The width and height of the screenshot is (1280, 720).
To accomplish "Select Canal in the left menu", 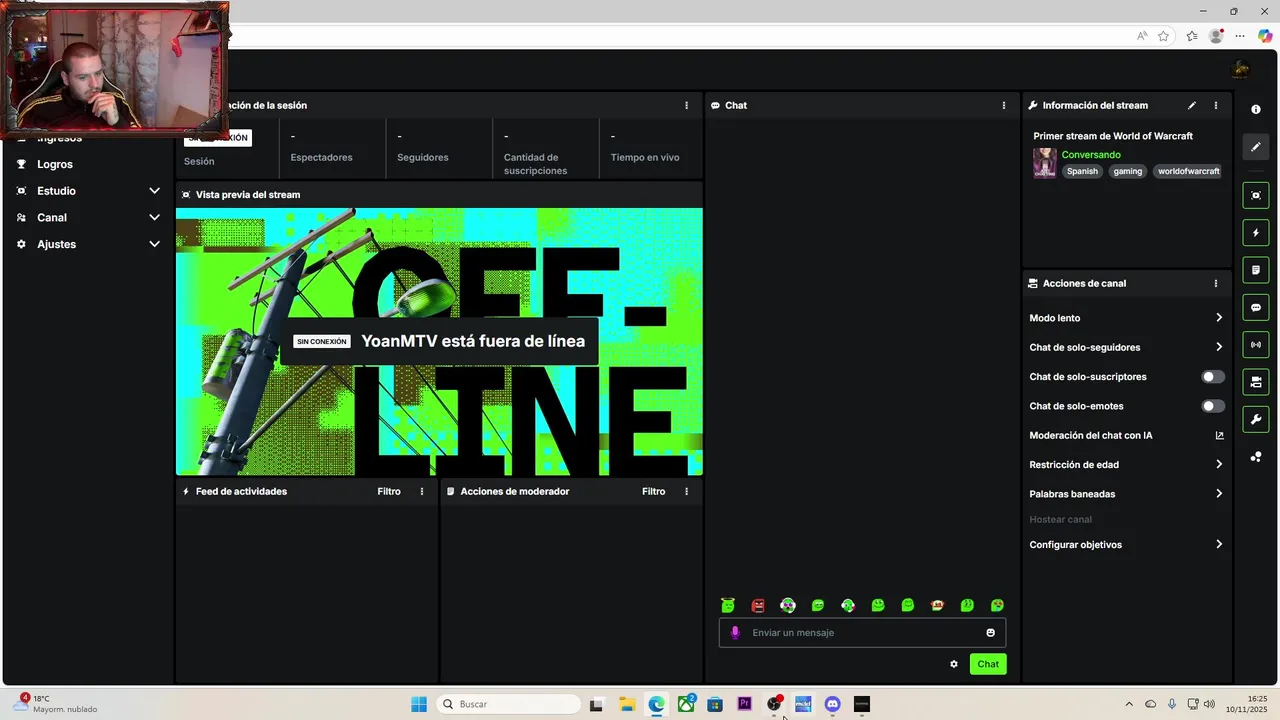I will click(x=52, y=217).
